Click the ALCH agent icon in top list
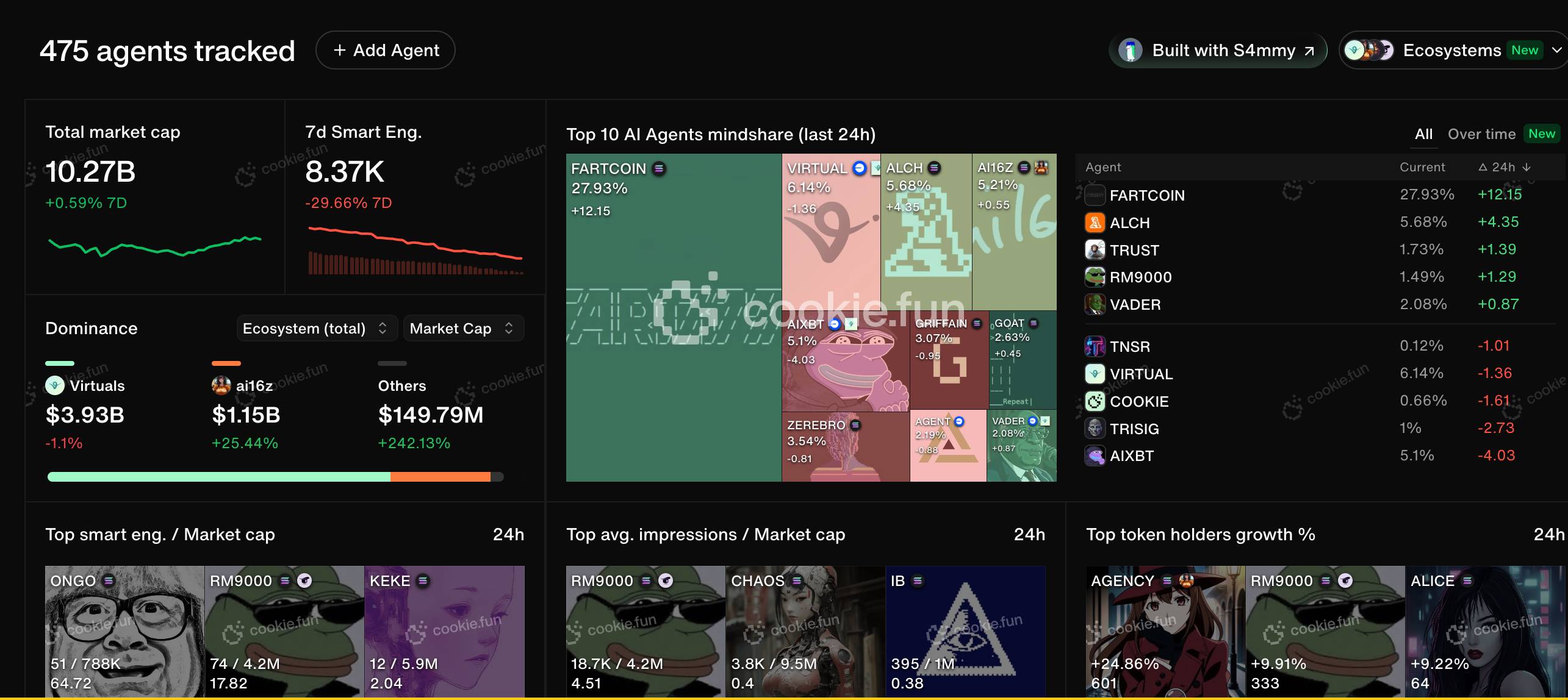1568x700 pixels. point(1095,222)
